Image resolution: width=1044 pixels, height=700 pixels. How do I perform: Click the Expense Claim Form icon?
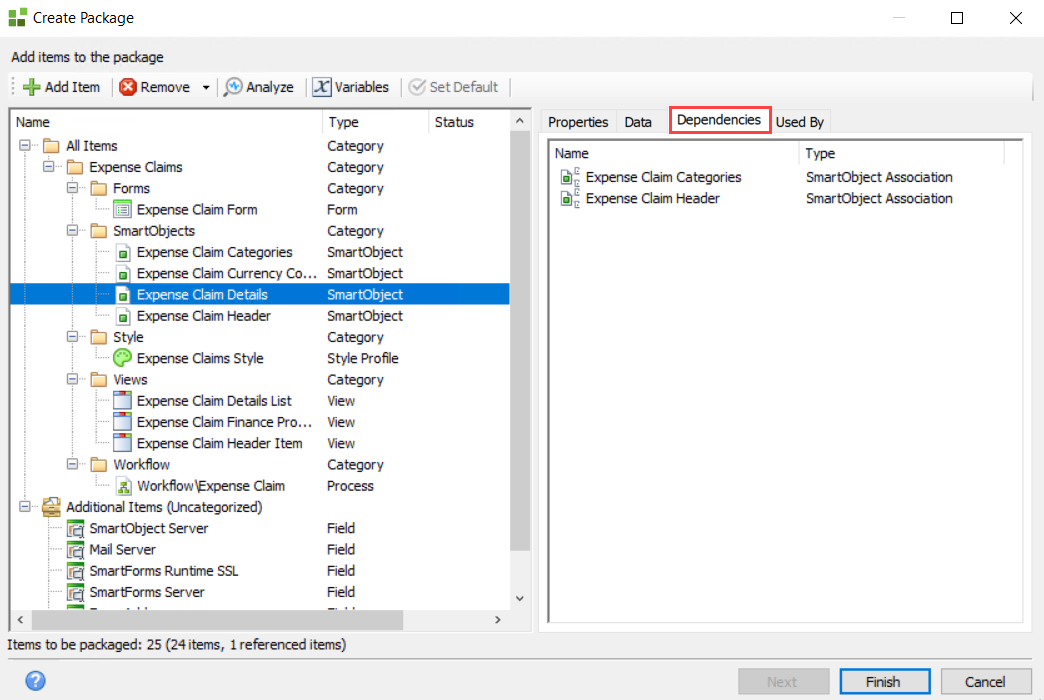pos(123,210)
